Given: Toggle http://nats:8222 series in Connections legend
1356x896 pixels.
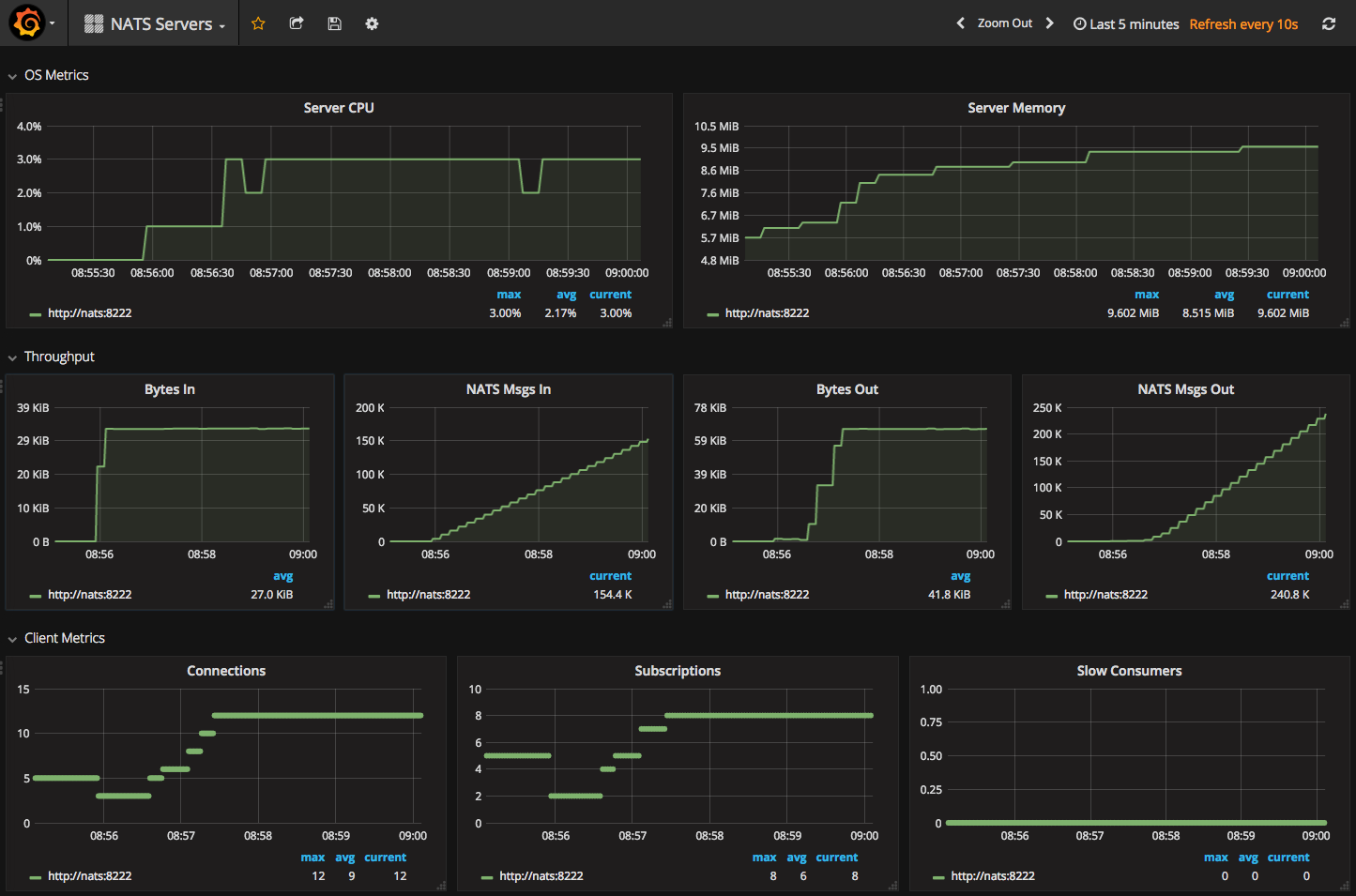Looking at the screenshot, I should click(x=90, y=876).
